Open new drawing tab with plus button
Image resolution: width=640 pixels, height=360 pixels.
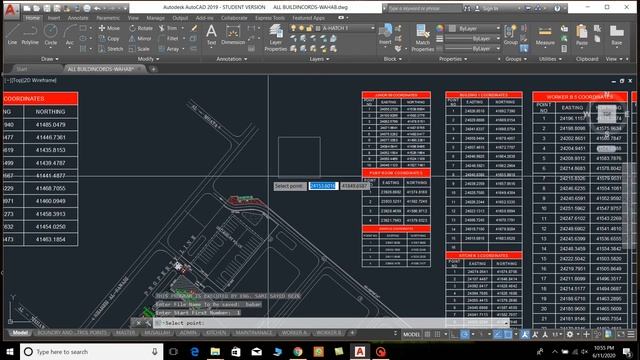coord(153,69)
